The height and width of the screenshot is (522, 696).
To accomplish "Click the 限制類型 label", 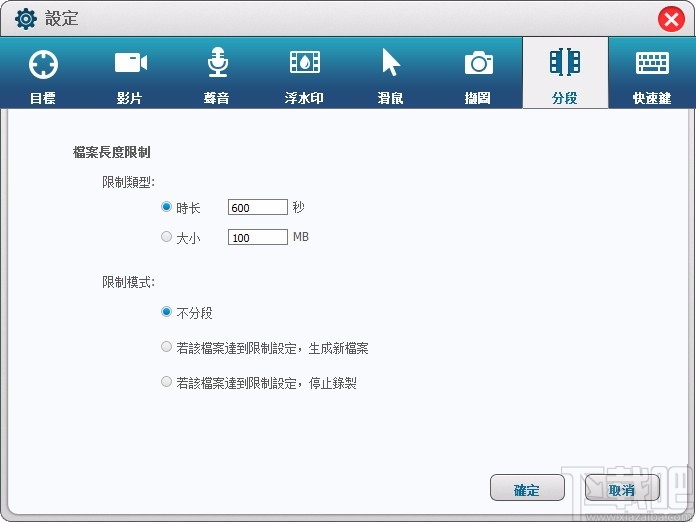I will click(x=128, y=182).
